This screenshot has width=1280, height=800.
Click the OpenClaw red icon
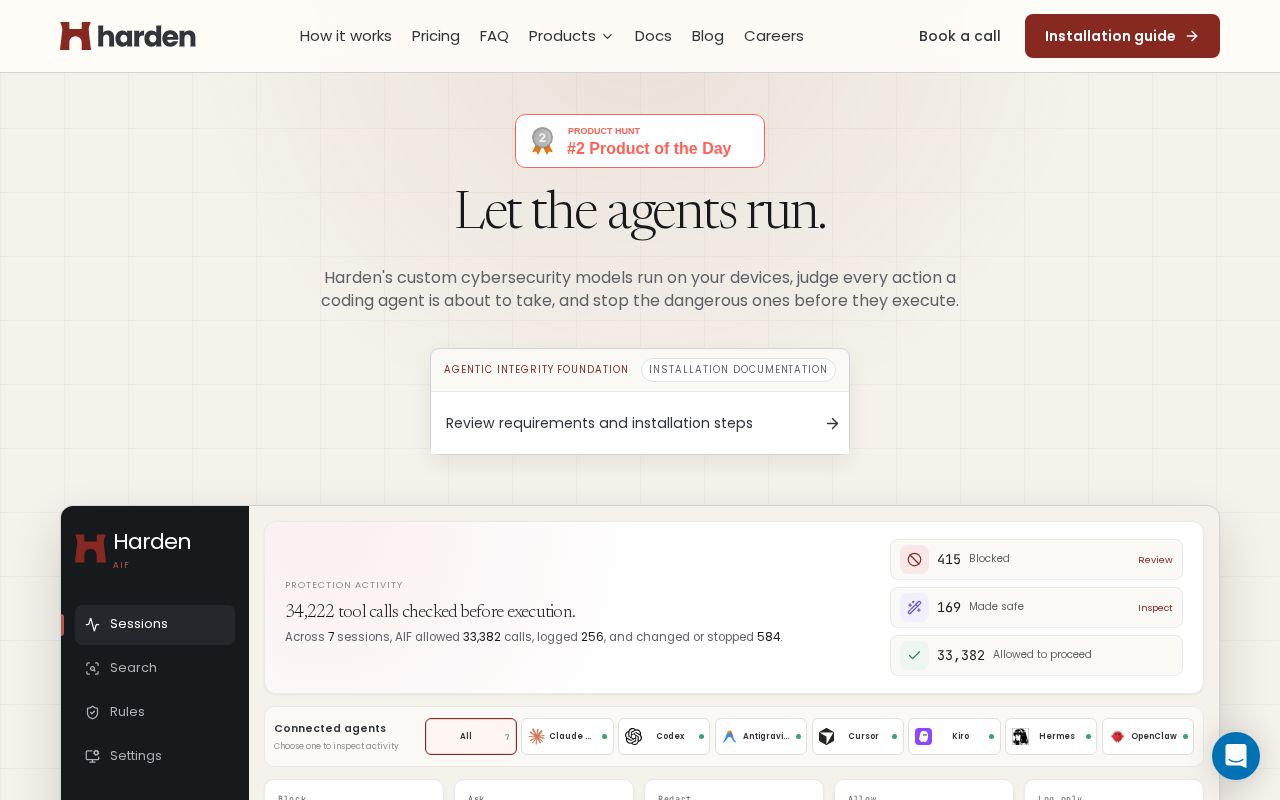click(1118, 736)
